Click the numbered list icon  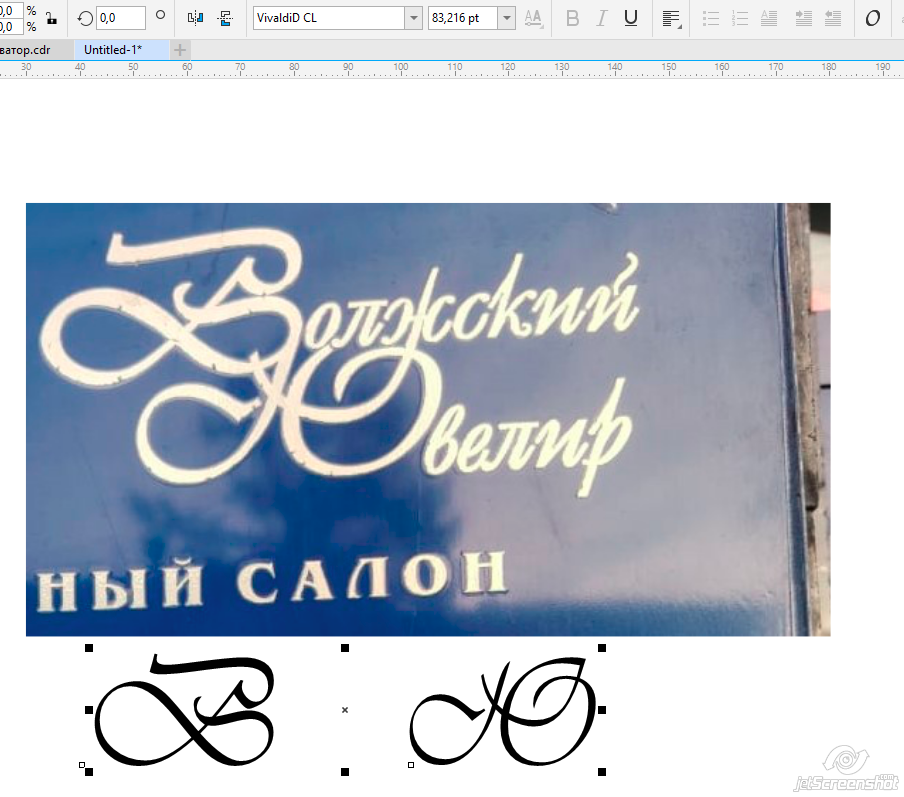(x=740, y=18)
